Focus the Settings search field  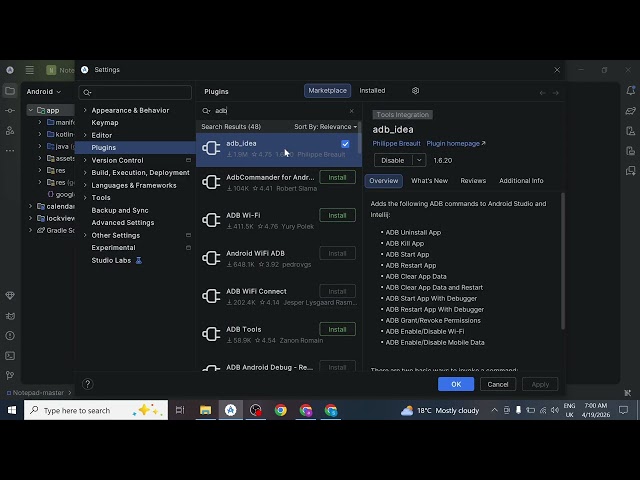[135, 92]
